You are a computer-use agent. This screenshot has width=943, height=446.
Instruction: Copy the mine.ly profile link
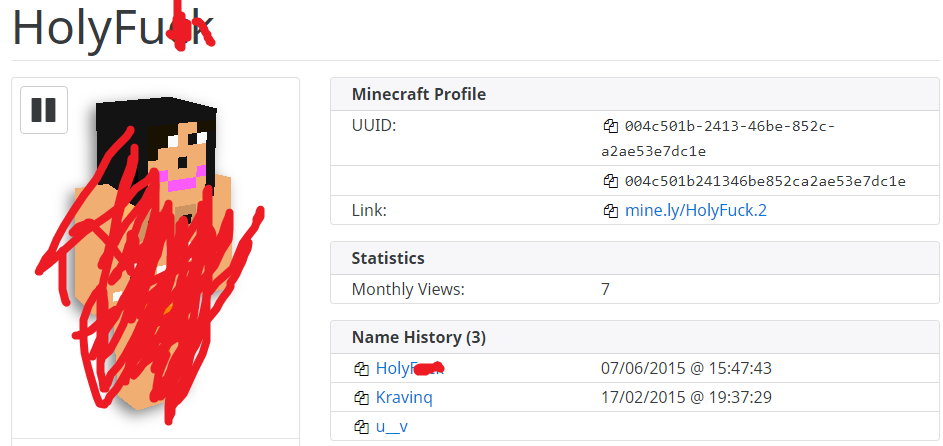pos(610,210)
